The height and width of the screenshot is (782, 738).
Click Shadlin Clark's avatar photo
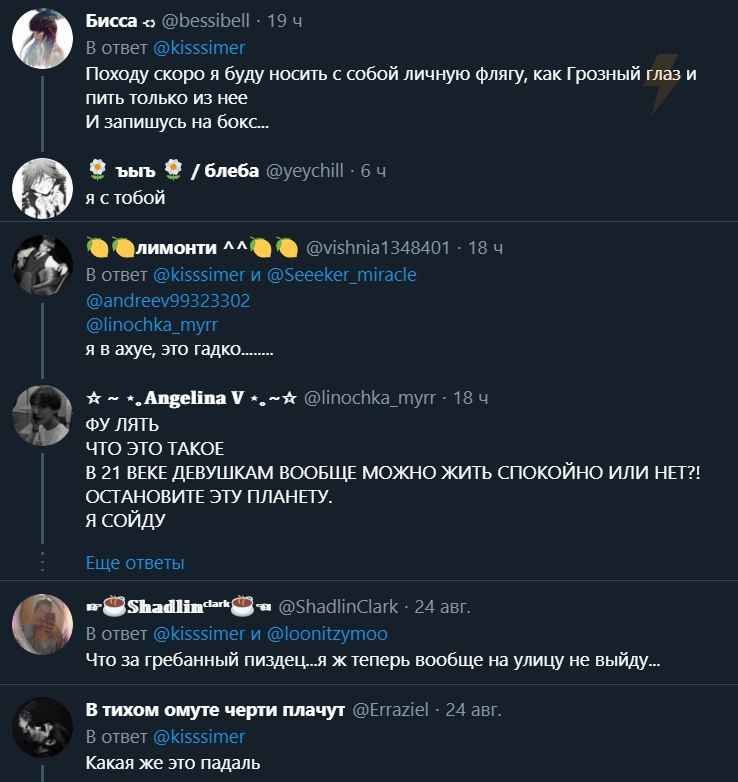pyautogui.click(x=42, y=624)
